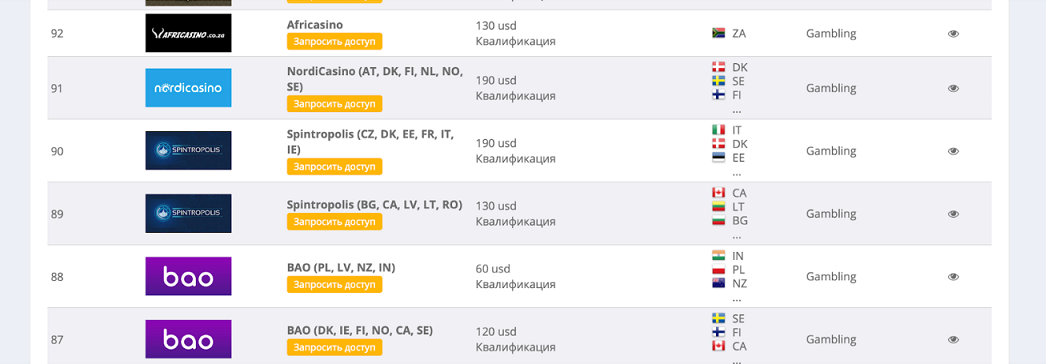This screenshot has width=1046, height=364.
Task: Click the India flag in BAO row
Action: click(x=718, y=255)
